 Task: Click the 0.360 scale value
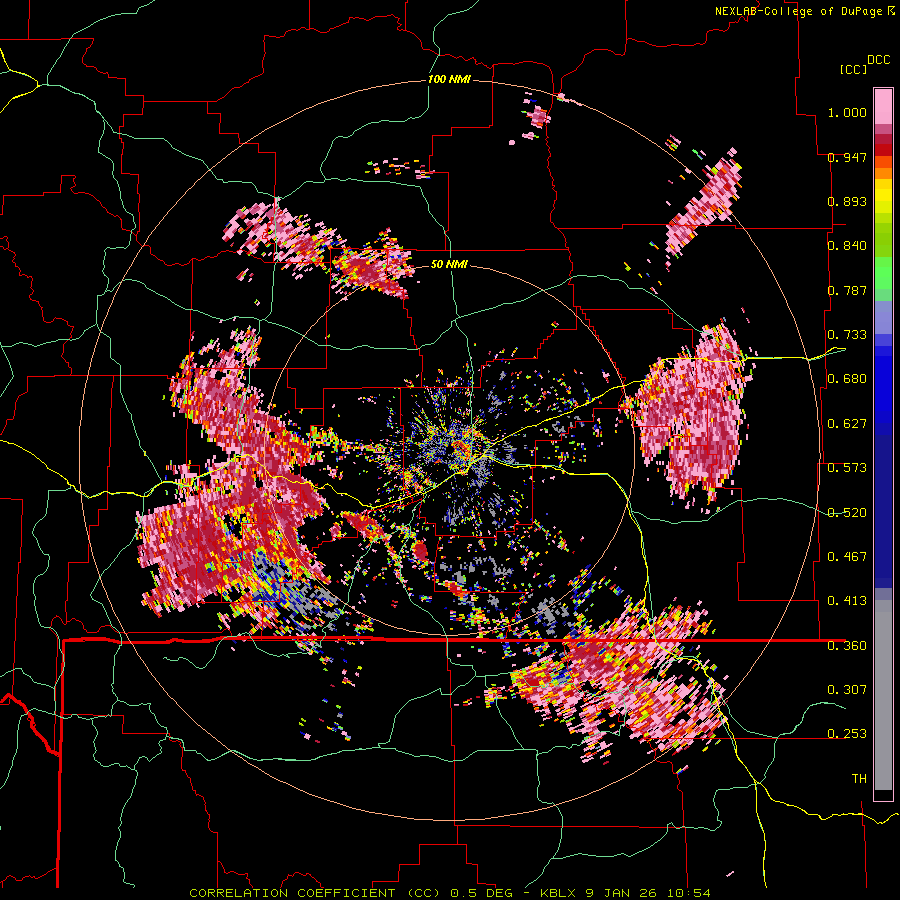(847, 646)
